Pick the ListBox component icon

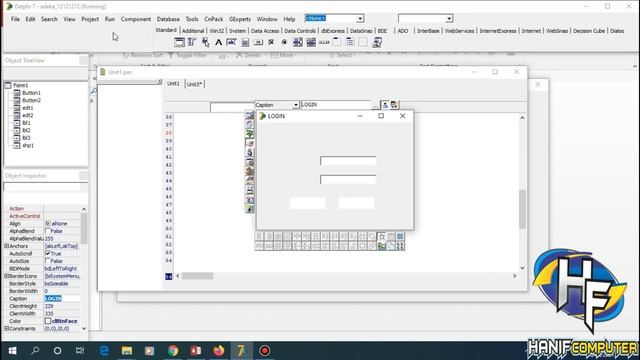(x=298, y=42)
